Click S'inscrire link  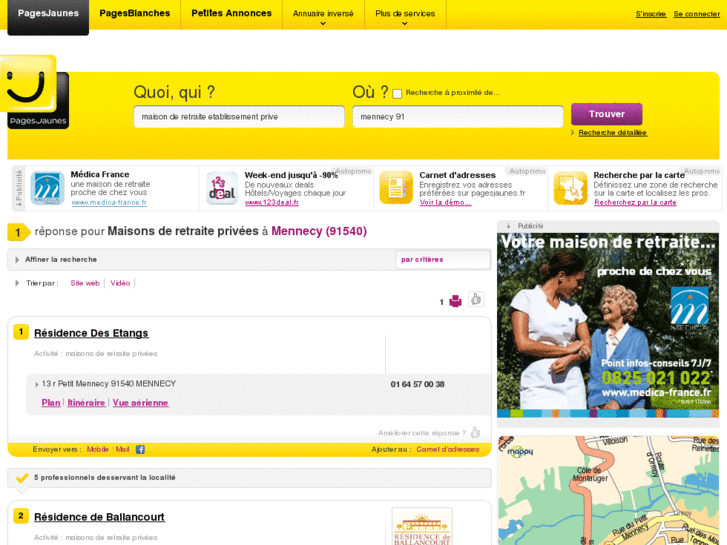(x=650, y=14)
